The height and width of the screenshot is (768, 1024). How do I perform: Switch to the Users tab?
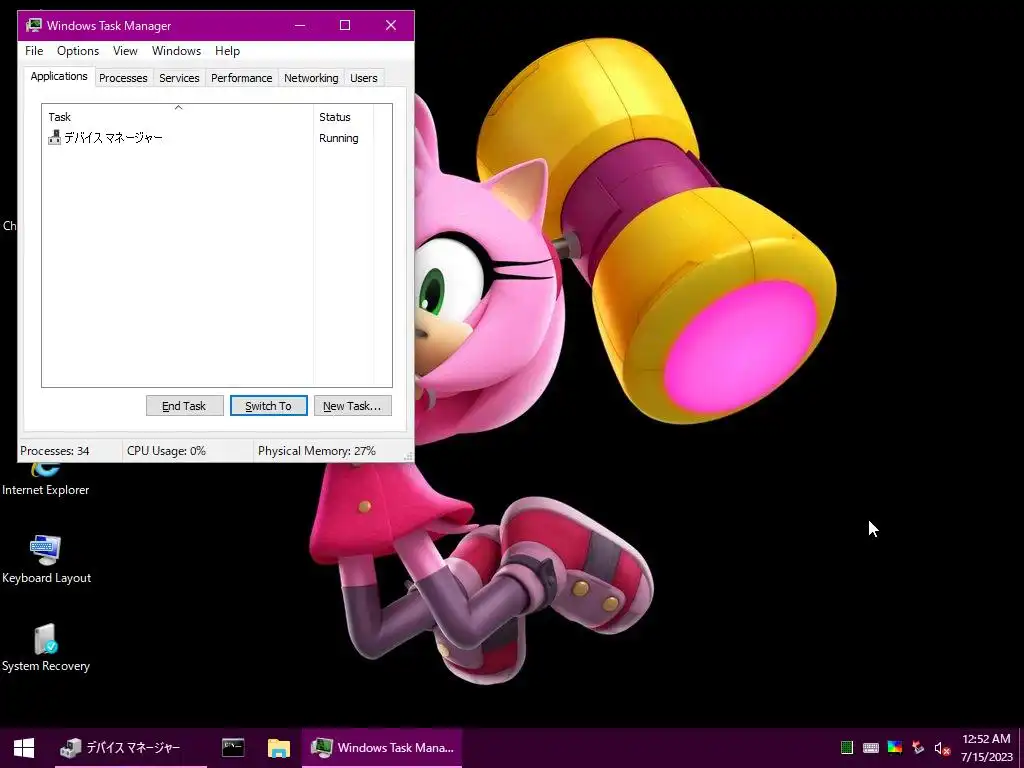click(x=364, y=78)
